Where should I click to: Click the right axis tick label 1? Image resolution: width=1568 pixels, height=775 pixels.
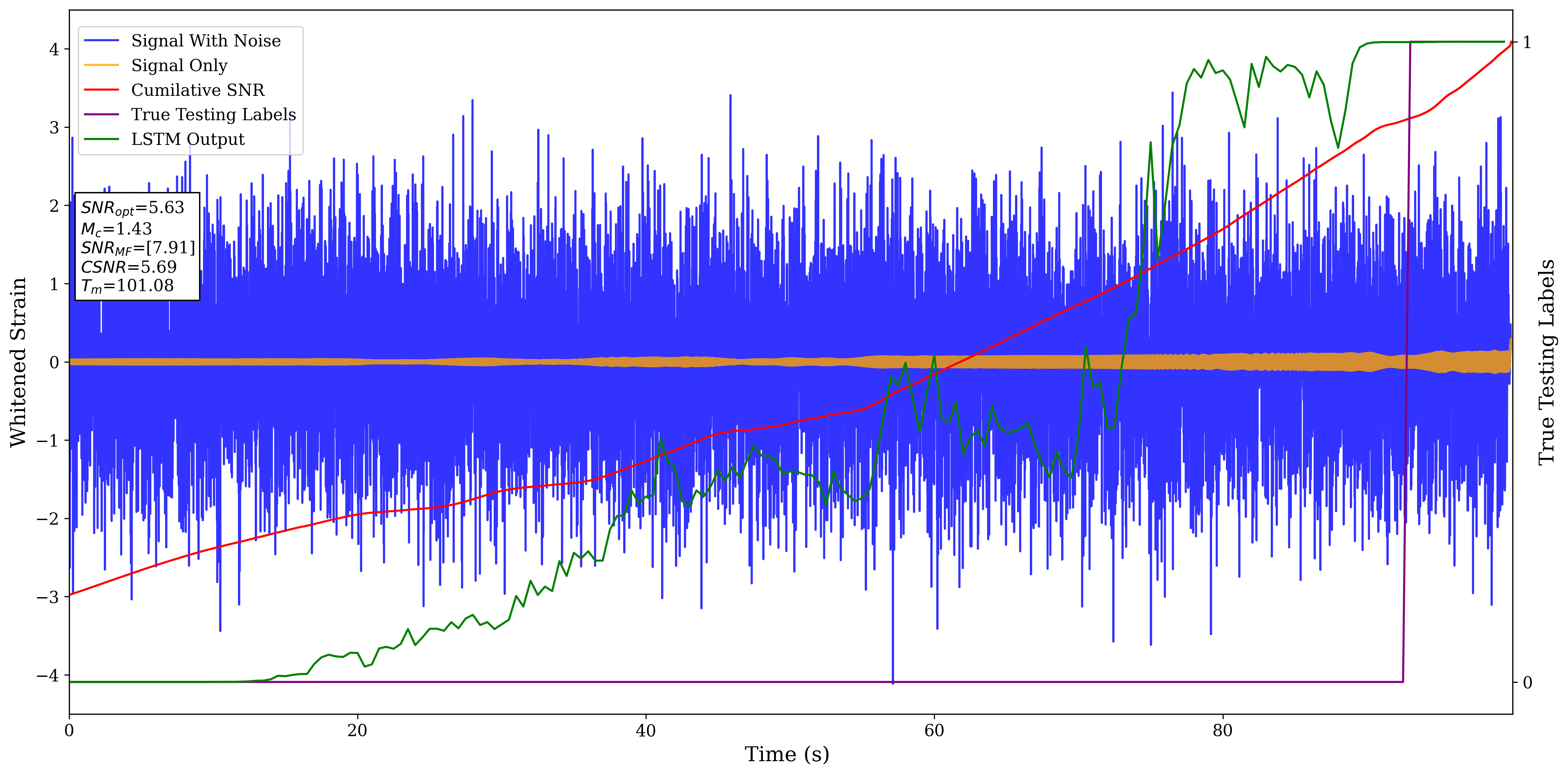1527,42
